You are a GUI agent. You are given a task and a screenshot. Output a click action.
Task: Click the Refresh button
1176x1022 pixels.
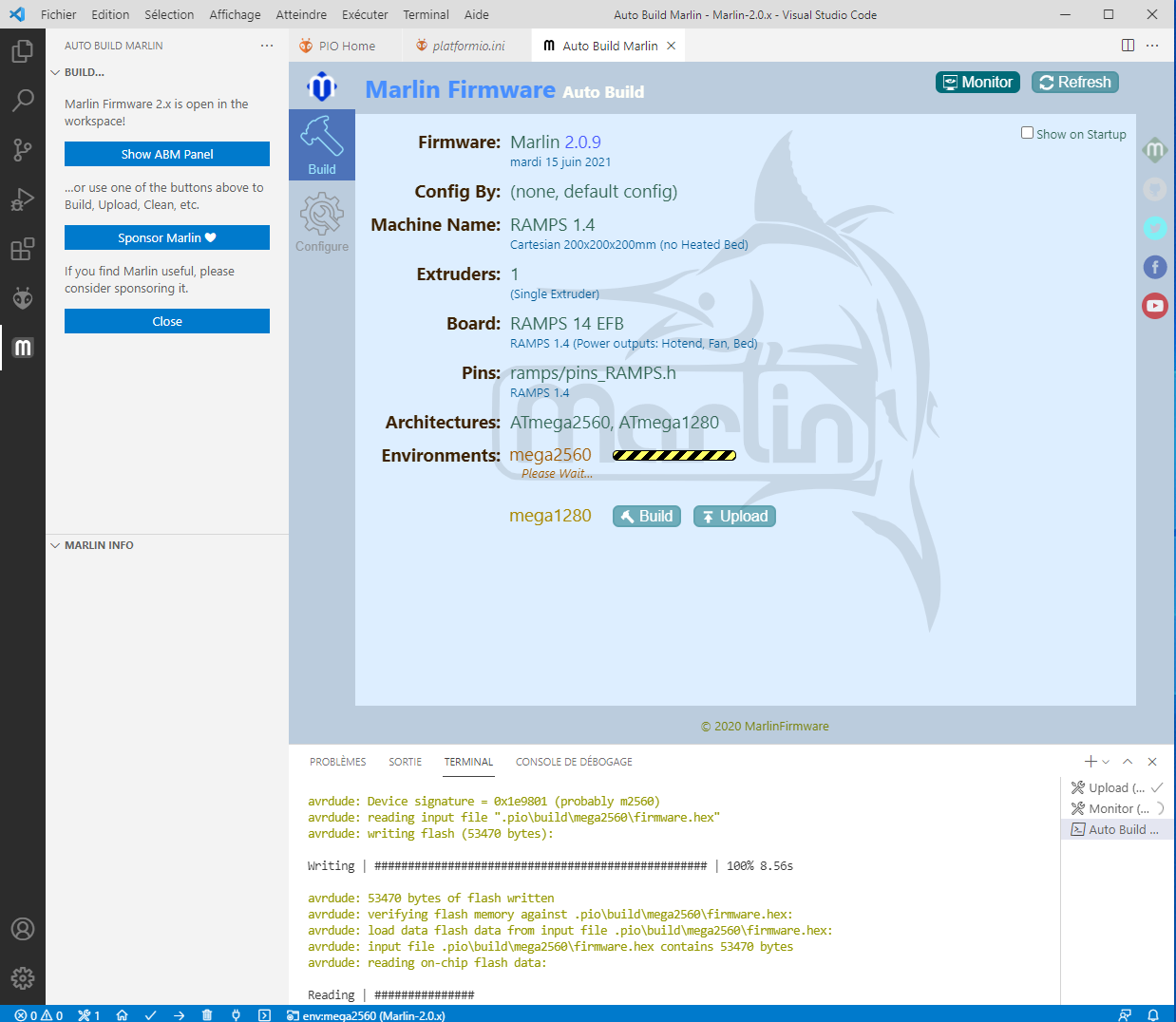pyautogui.click(x=1075, y=83)
